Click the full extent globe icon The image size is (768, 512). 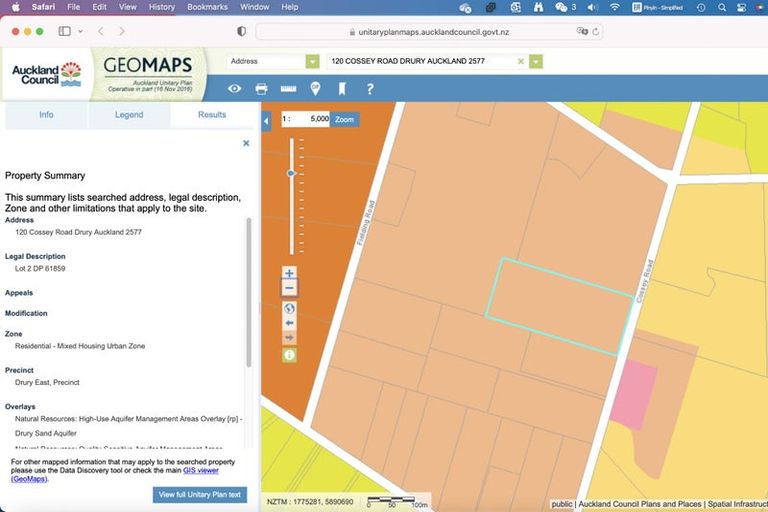point(290,308)
